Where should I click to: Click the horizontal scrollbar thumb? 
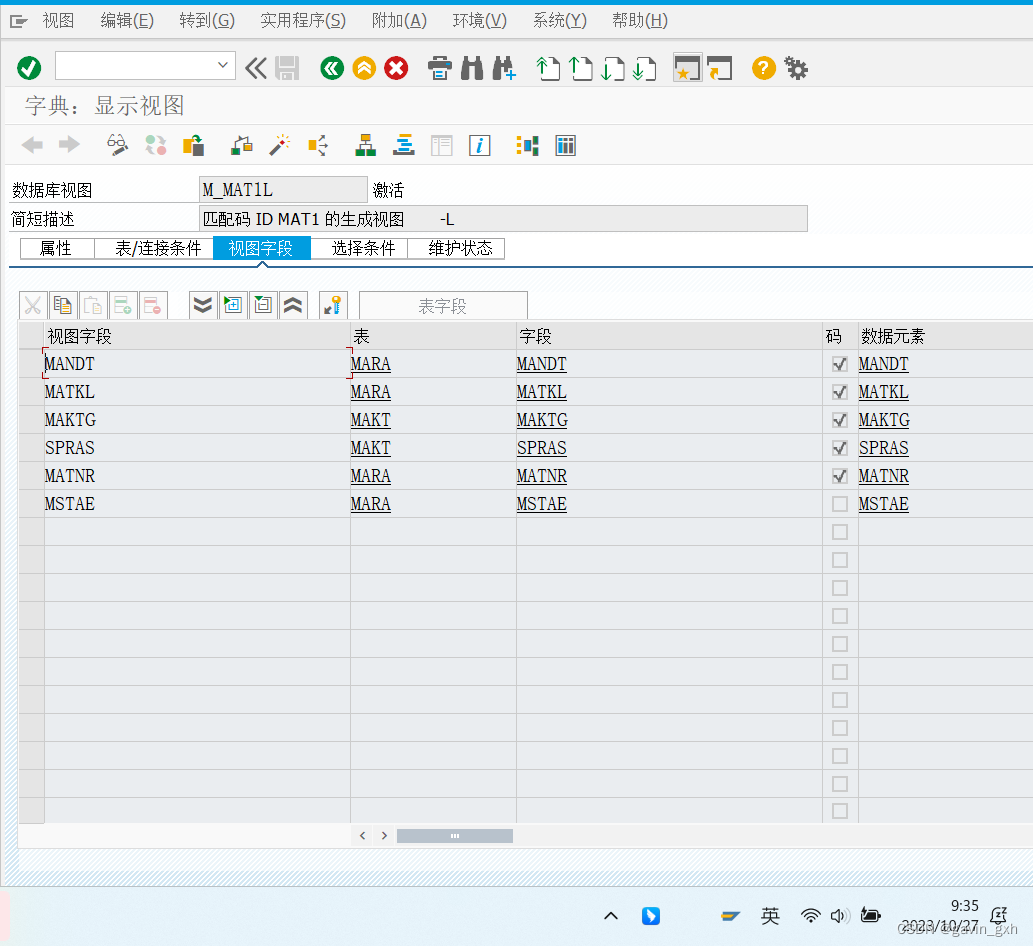[455, 836]
